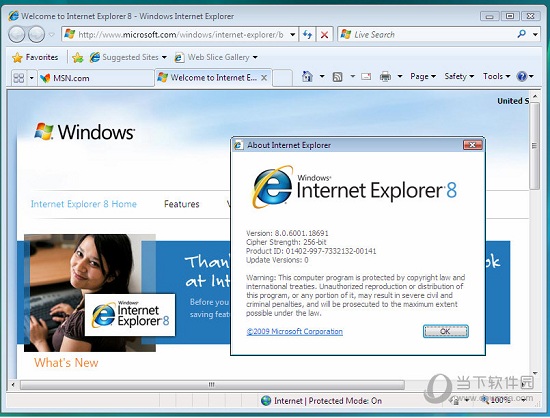Viewport: 550px width, 418px height.
Task: Expand the Print options dropdown arrow
Action: coord(400,76)
